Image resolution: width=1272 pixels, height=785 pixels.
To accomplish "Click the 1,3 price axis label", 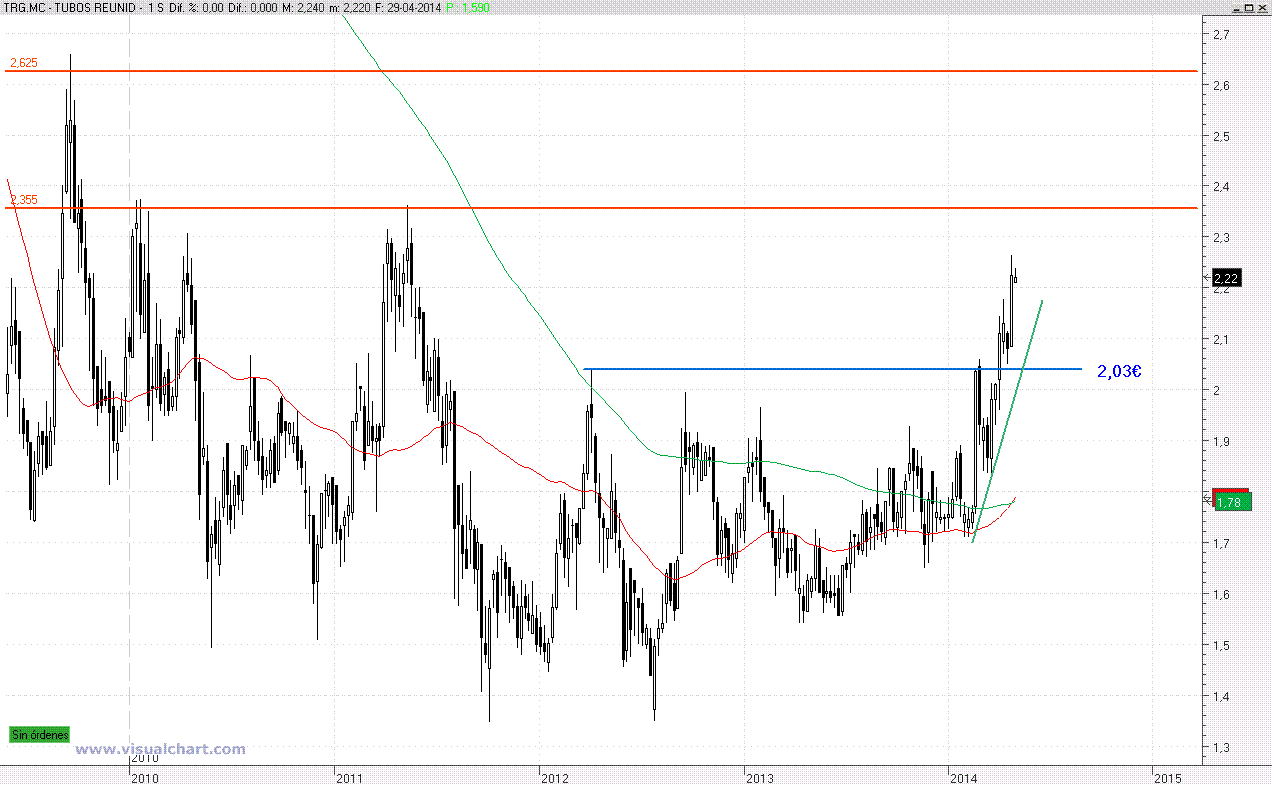I will [1220, 748].
